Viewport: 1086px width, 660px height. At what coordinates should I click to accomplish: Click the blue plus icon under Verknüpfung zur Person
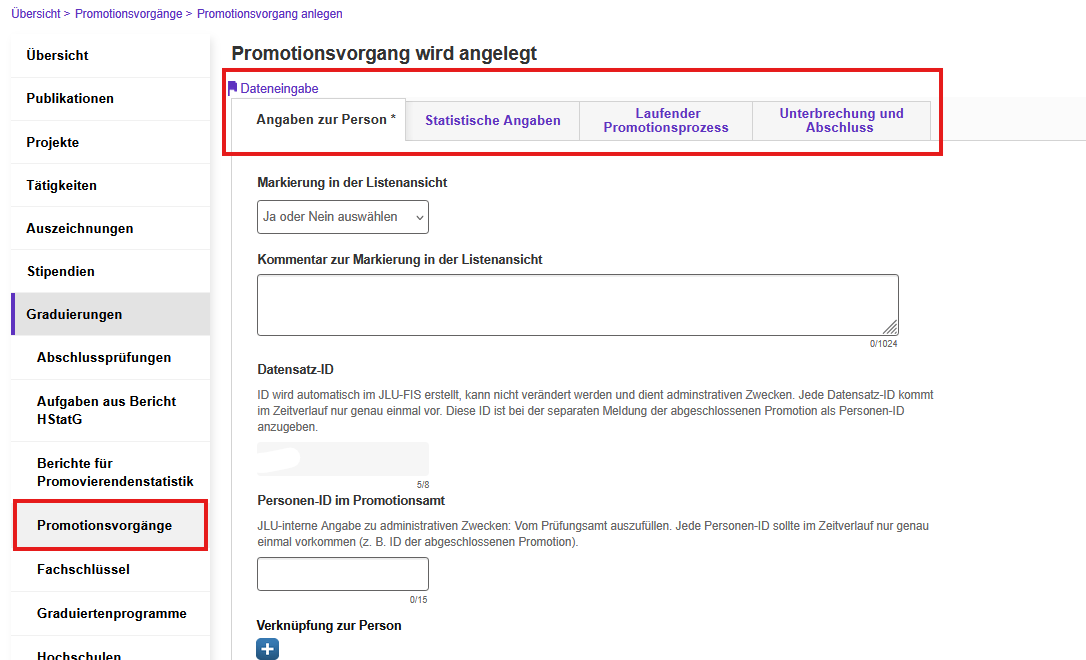click(x=267, y=649)
